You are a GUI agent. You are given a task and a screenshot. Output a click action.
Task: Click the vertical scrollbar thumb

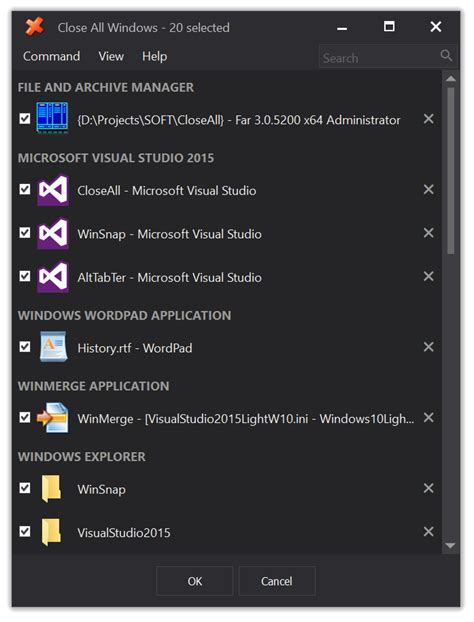451,171
